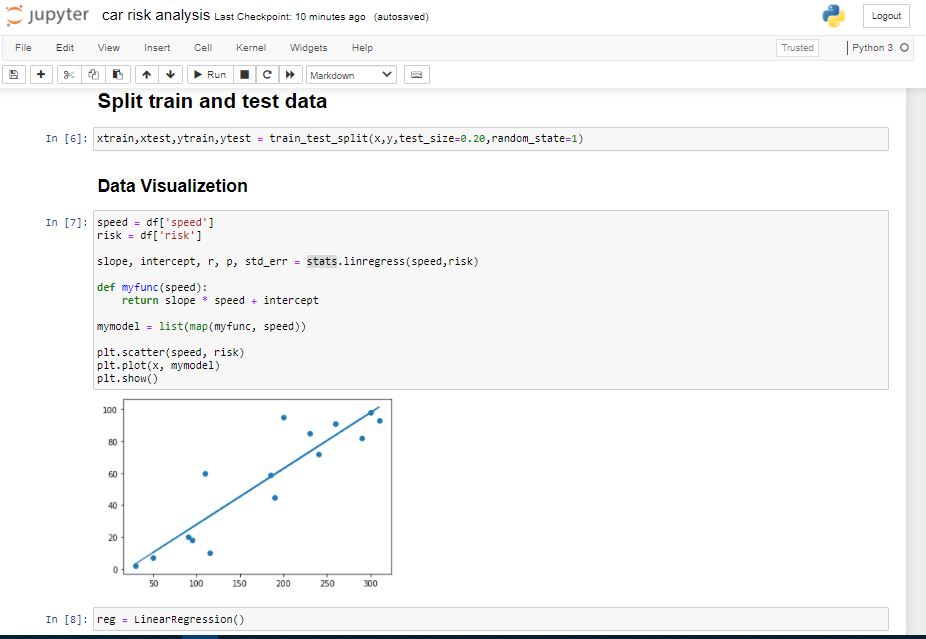Viewport: 926px width, 639px height.
Task: Move selected cell down arrow
Action: [x=170, y=74]
